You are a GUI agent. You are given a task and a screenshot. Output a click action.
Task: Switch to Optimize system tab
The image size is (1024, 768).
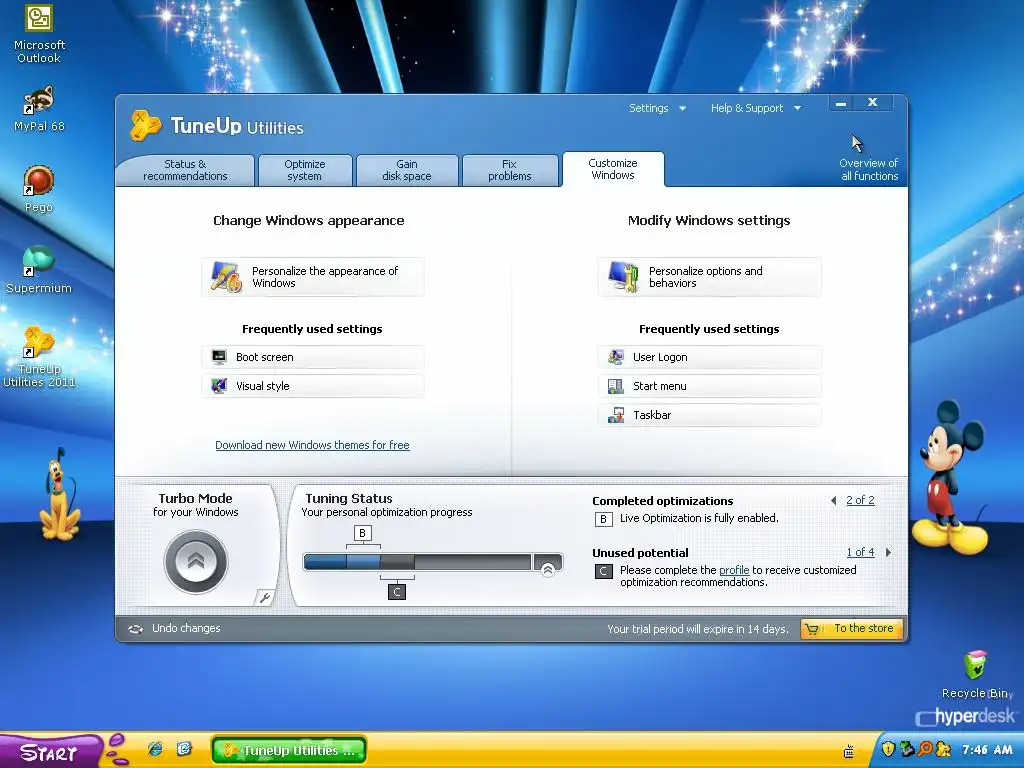[x=305, y=170]
